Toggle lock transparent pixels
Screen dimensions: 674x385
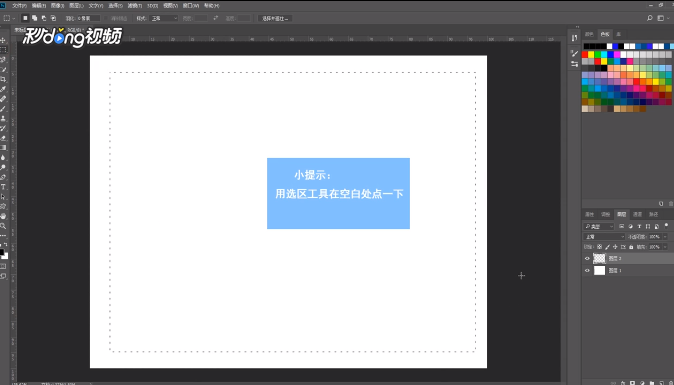[x=599, y=247]
